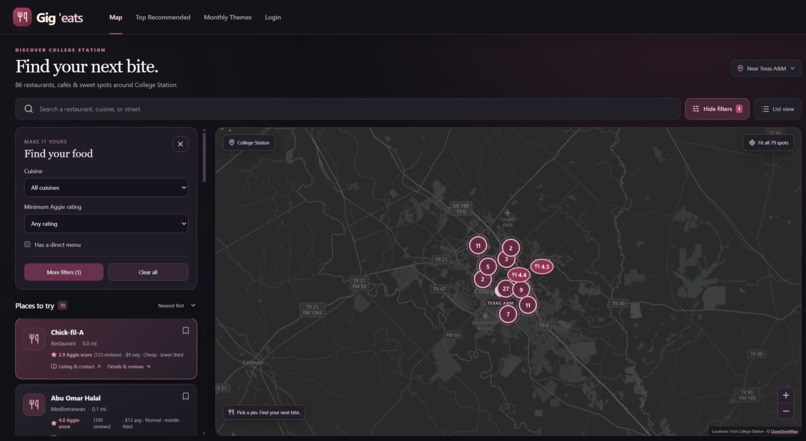Click Clear all filters button

[x=148, y=272]
